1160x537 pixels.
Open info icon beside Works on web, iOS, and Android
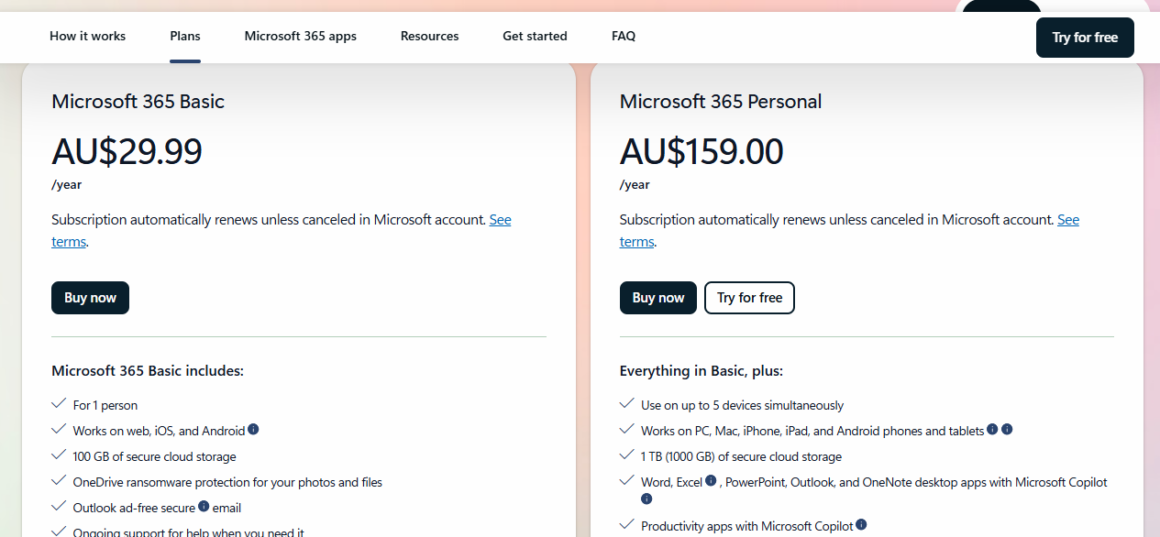(254, 429)
